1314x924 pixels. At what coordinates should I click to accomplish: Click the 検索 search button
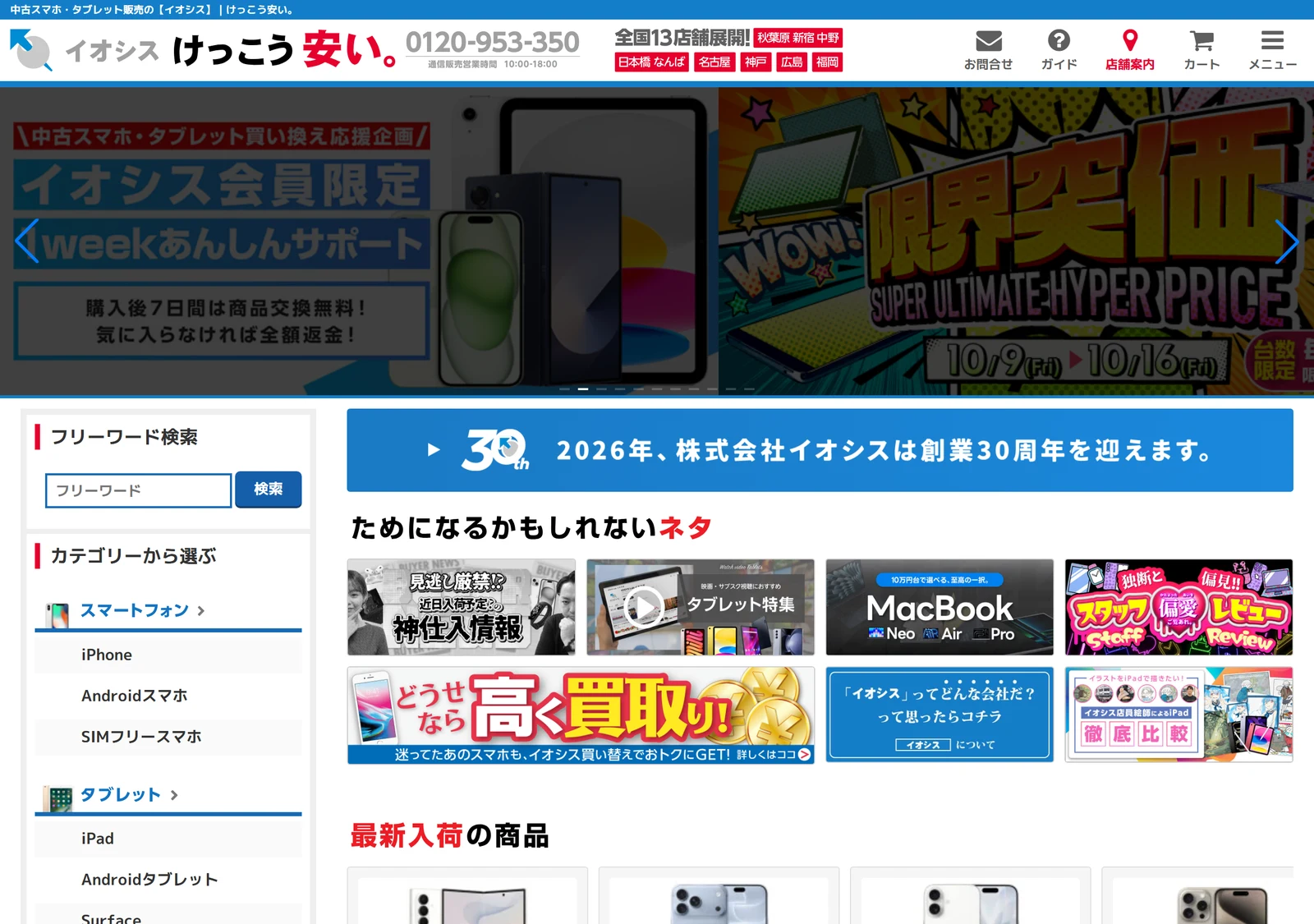(269, 490)
